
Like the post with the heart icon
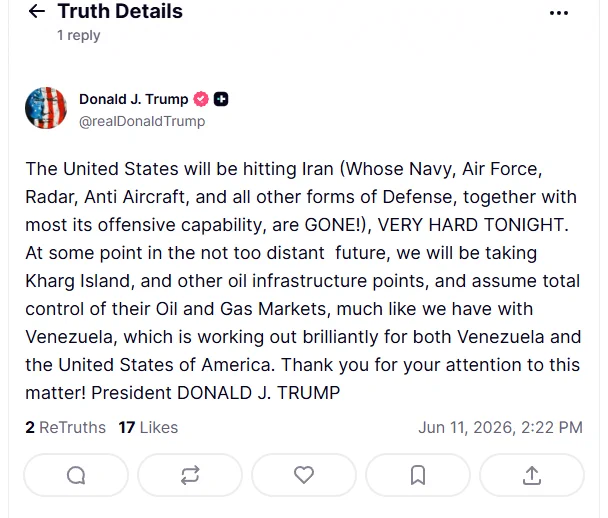tap(304, 475)
